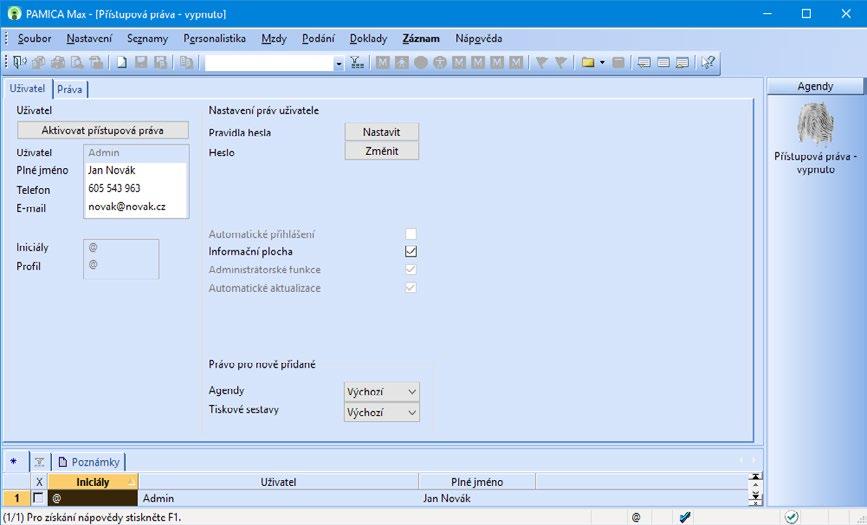The height and width of the screenshot is (525, 867).
Task: Click the Uživatel column header in table
Action: (278, 482)
